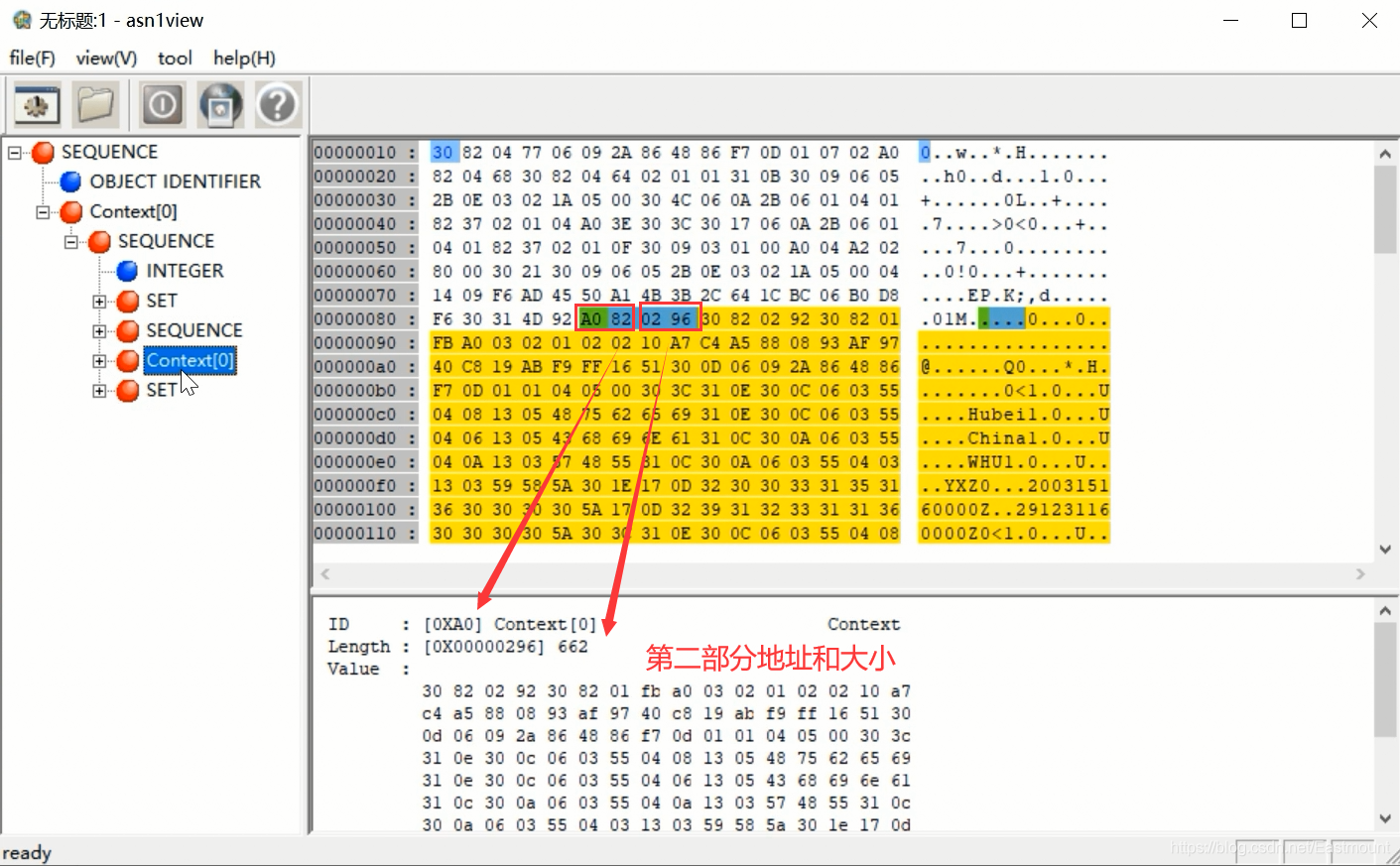Screen dimensions: 1400x866
Task: Click the highlighted hex byte A0
Action: pyautogui.click(x=591, y=318)
